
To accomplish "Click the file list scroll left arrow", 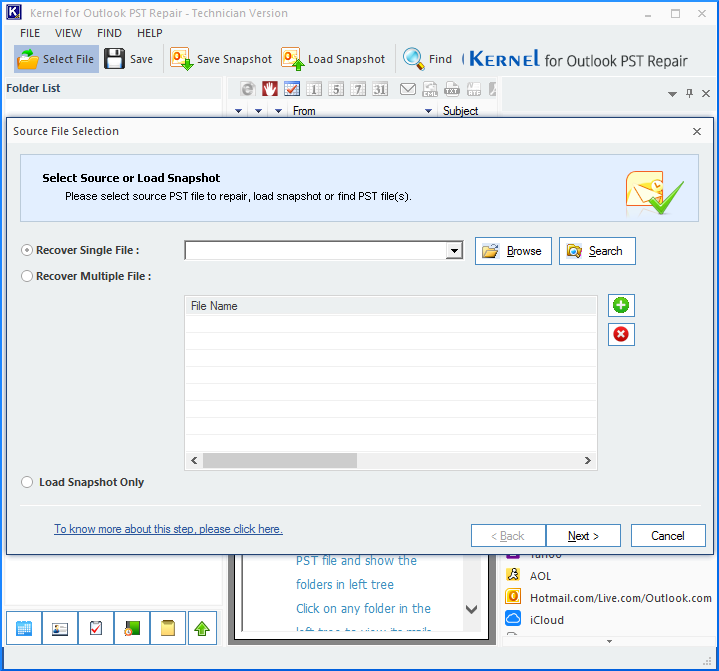I will click(194, 460).
